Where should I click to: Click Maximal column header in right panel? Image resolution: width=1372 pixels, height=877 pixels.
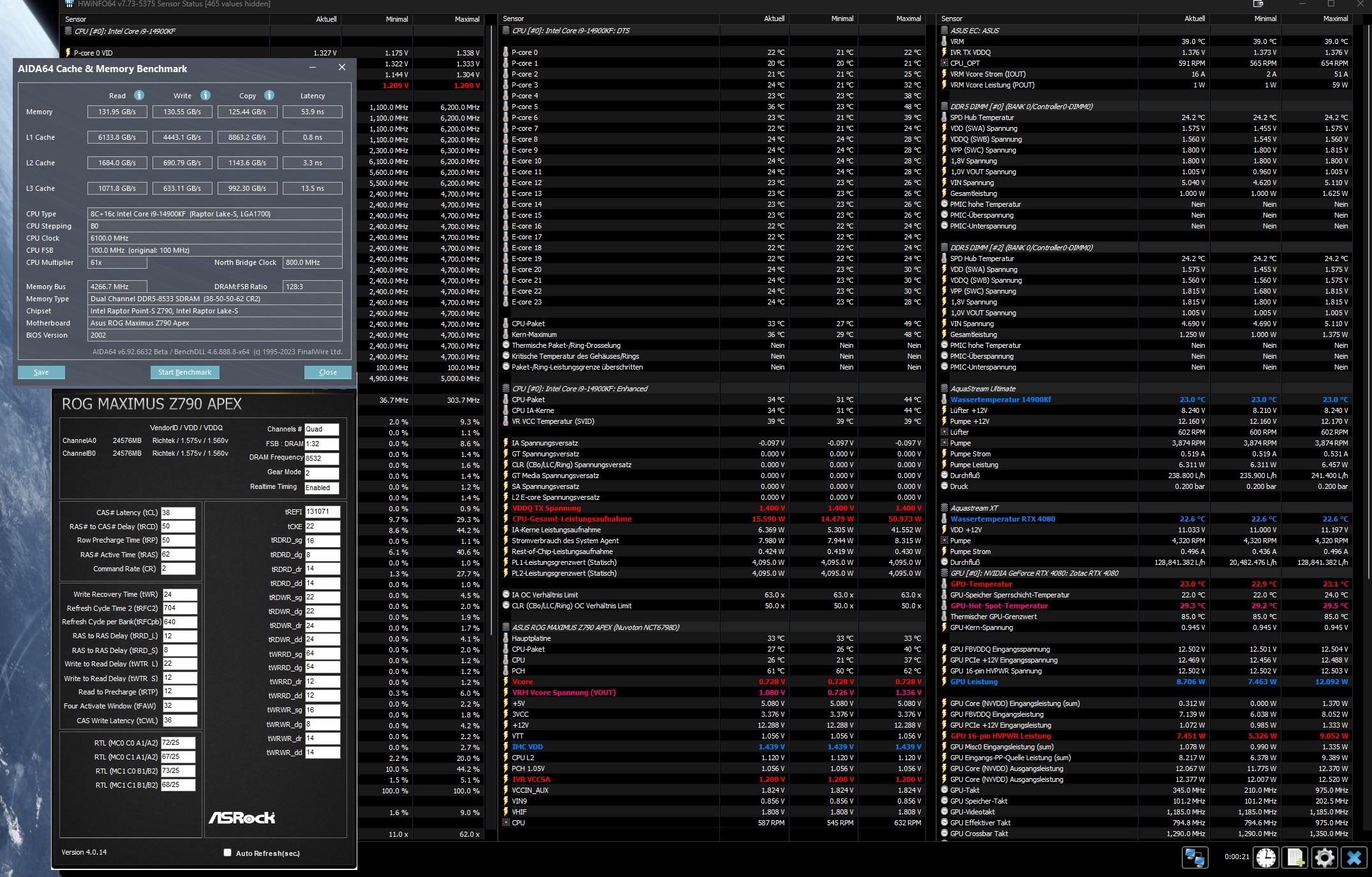coord(1317,19)
